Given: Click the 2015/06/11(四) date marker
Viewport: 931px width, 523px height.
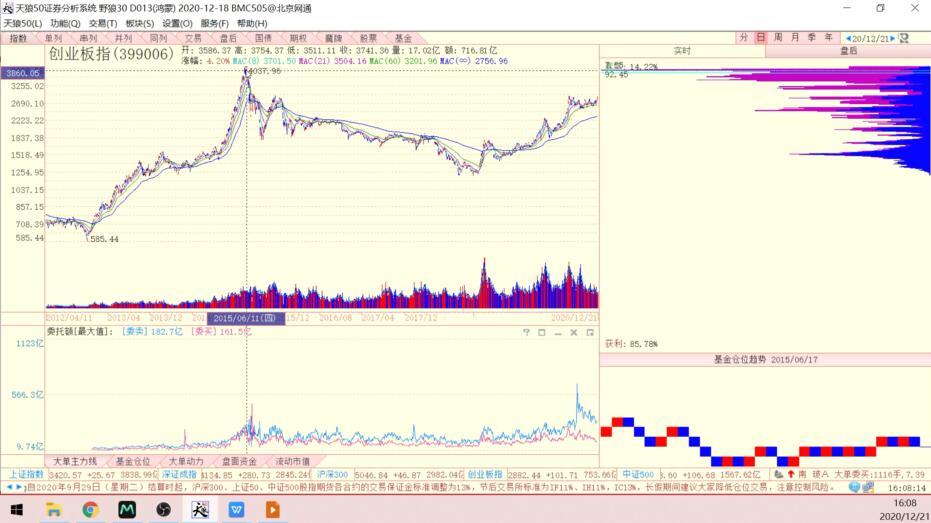Looking at the screenshot, I should pos(246,318).
